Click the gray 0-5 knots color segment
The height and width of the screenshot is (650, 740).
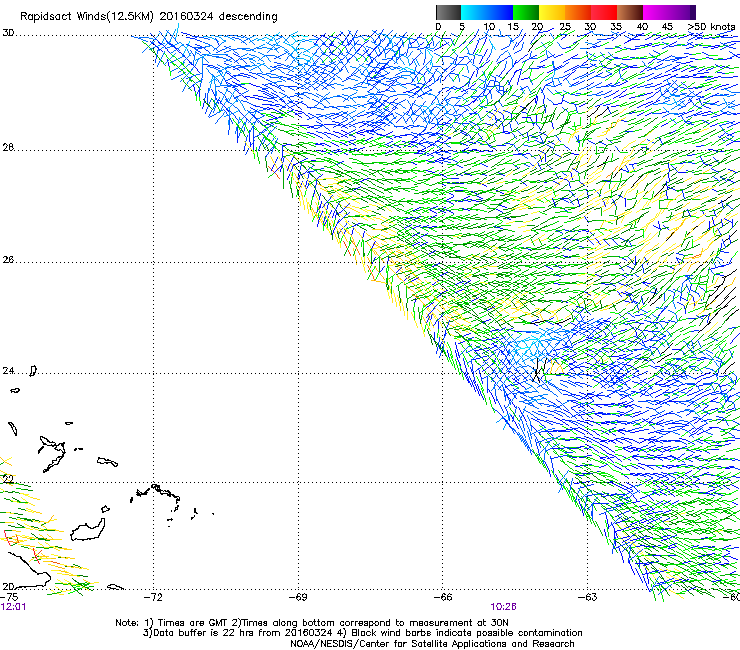pyautogui.click(x=449, y=12)
